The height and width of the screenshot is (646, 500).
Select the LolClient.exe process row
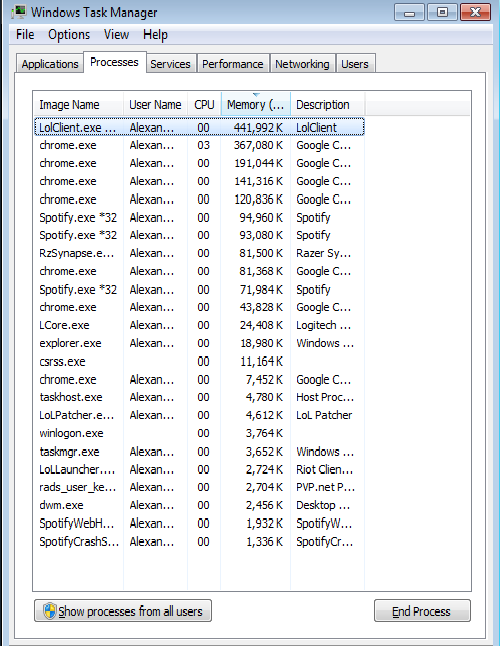(x=199, y=127)
